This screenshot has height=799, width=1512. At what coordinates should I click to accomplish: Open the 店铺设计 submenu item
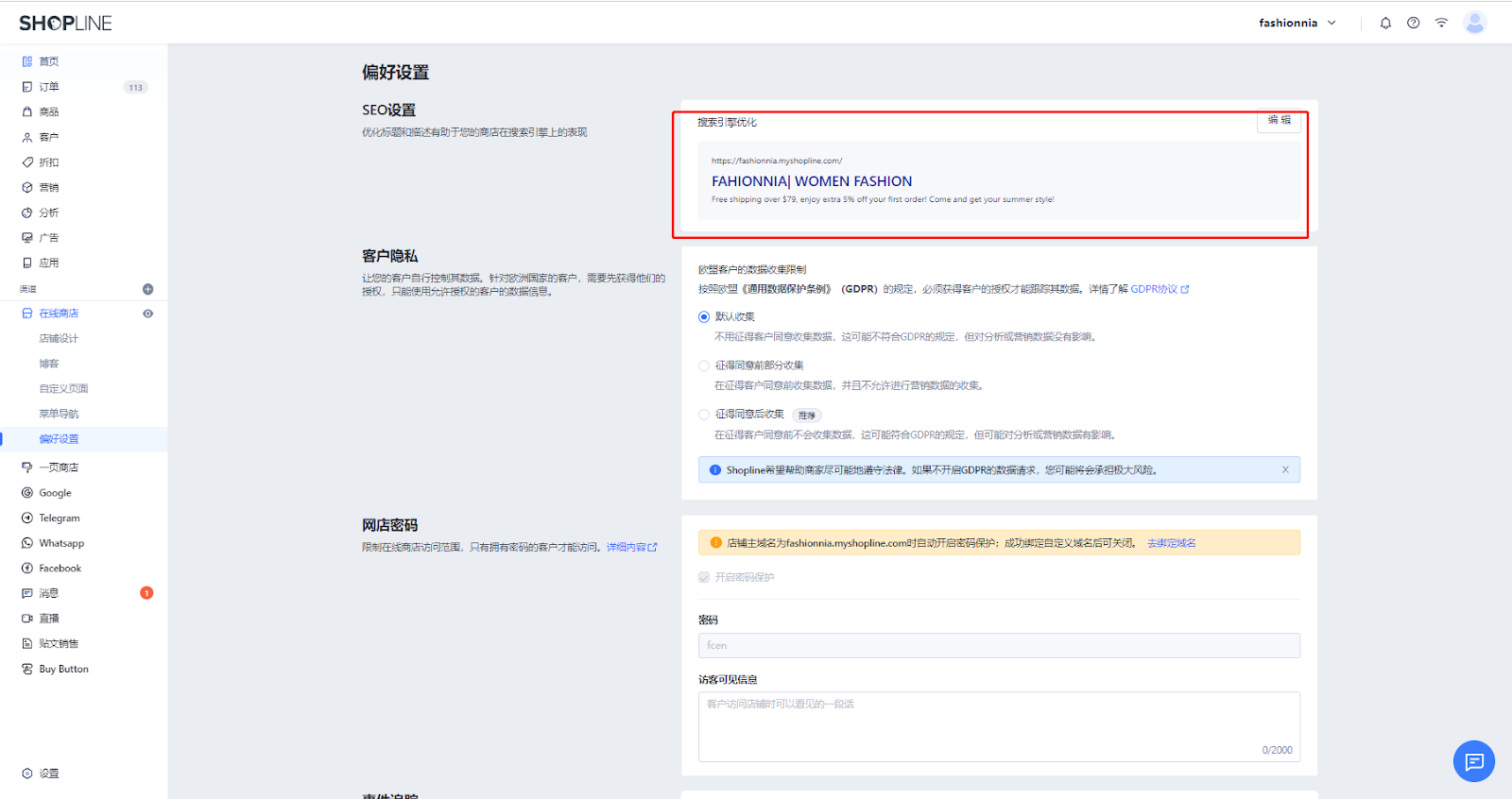click(59, 338)
